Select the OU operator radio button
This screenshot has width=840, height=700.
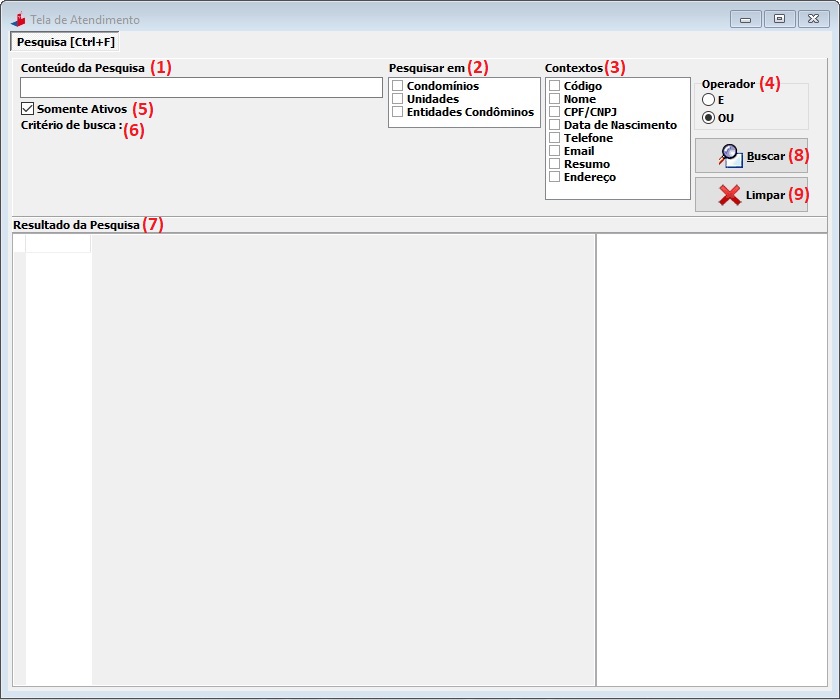click(x=709, y=118)
